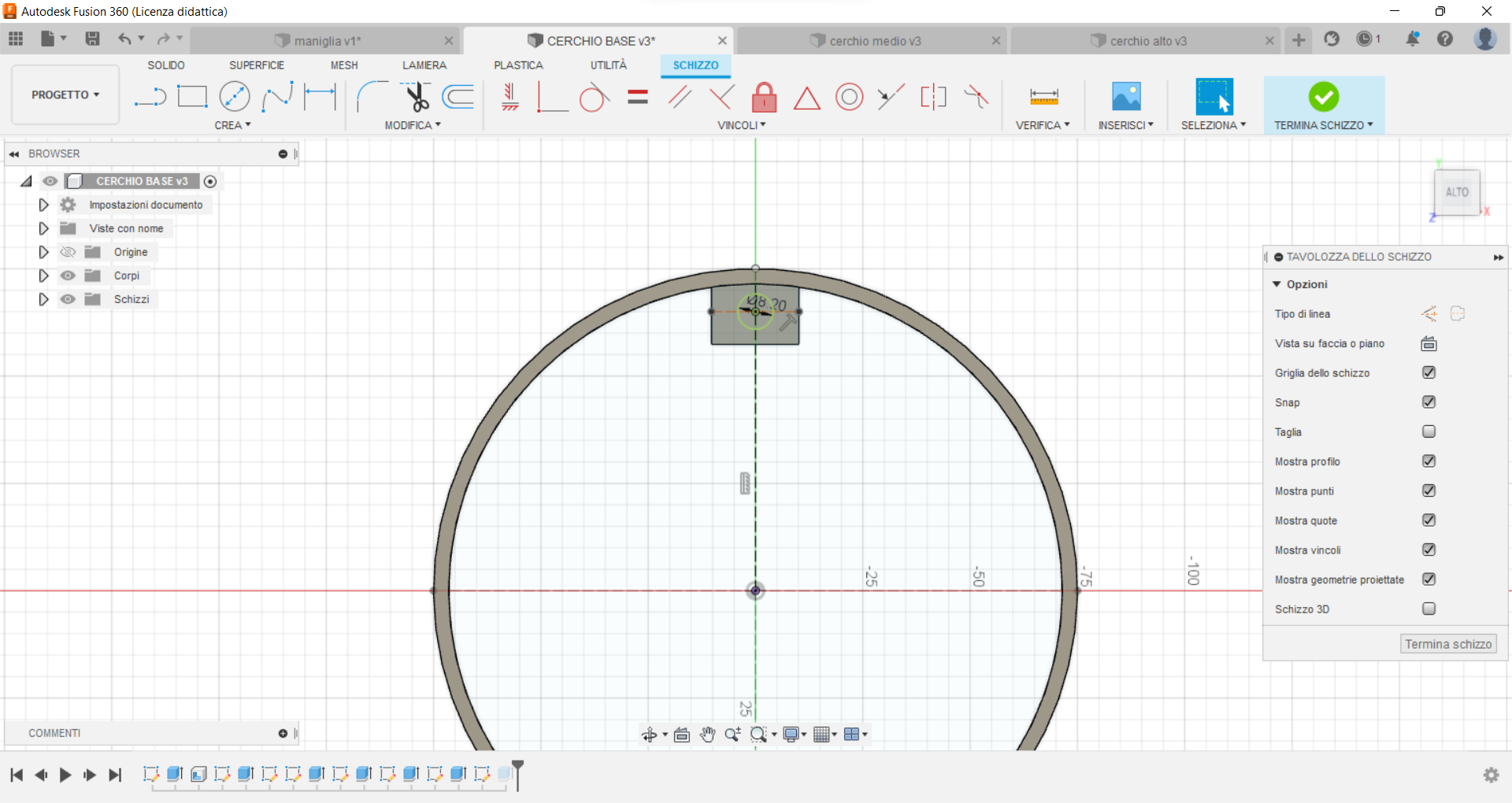Apply the Fix/Unfix lock constraint

coord(764,97)
